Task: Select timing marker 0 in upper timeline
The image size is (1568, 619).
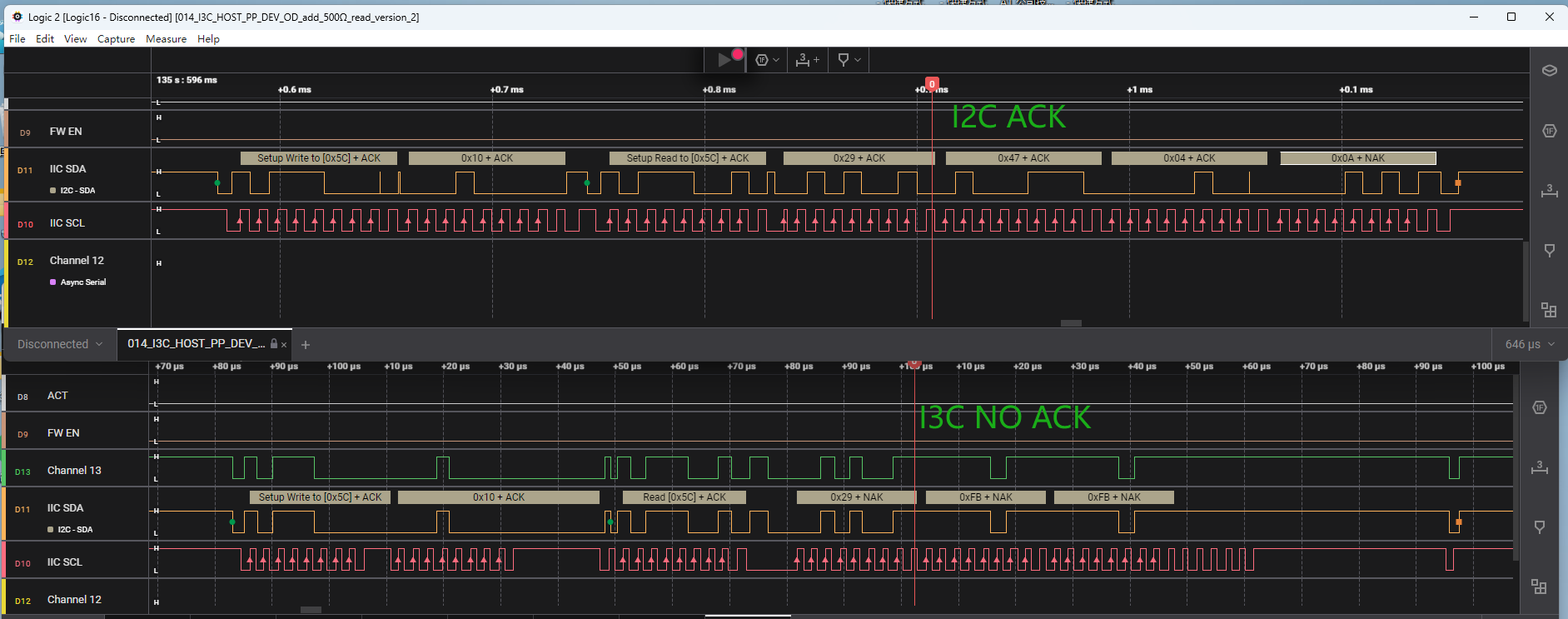Action: (932, 84)
